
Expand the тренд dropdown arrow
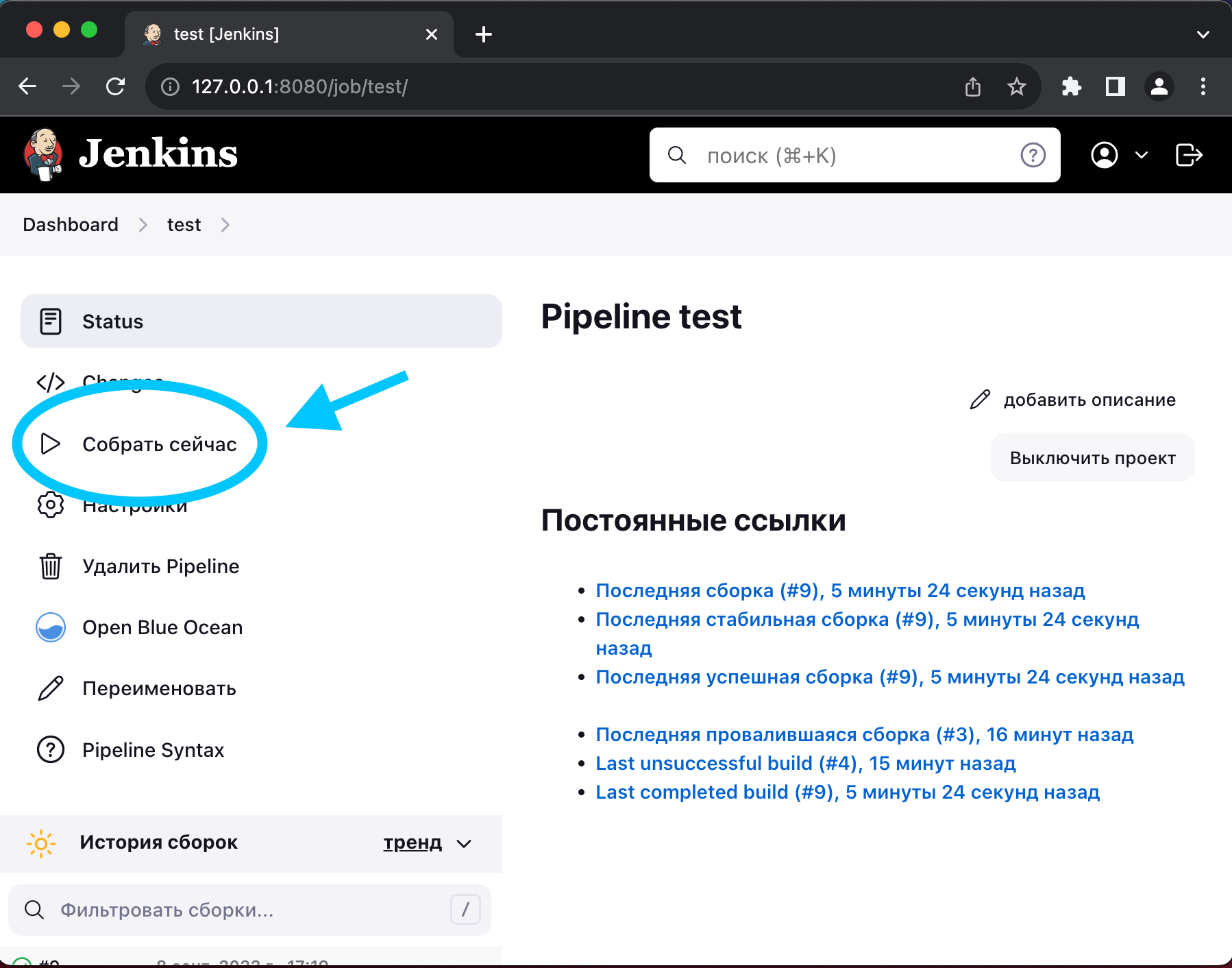(x=464, y=843)
